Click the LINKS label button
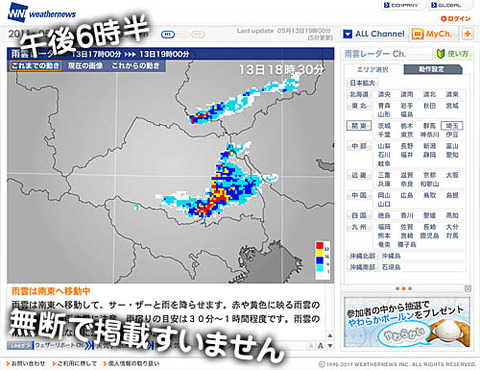This screenshot has width=480, height=370. (x=20, y=346)
